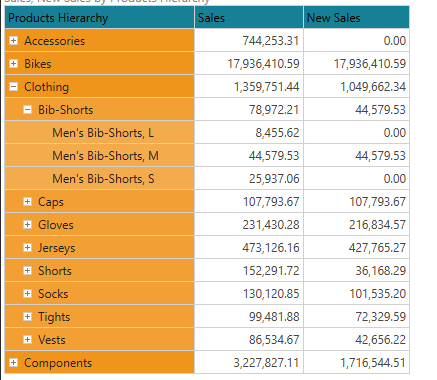Click the Products Hierarchy column header
The height and width of the screenshot is (380, 437).
tap(100, 17)
